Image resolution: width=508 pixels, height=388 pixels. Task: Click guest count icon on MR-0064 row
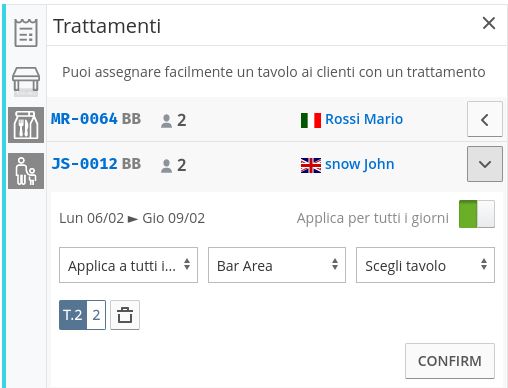tap(166, 121)
